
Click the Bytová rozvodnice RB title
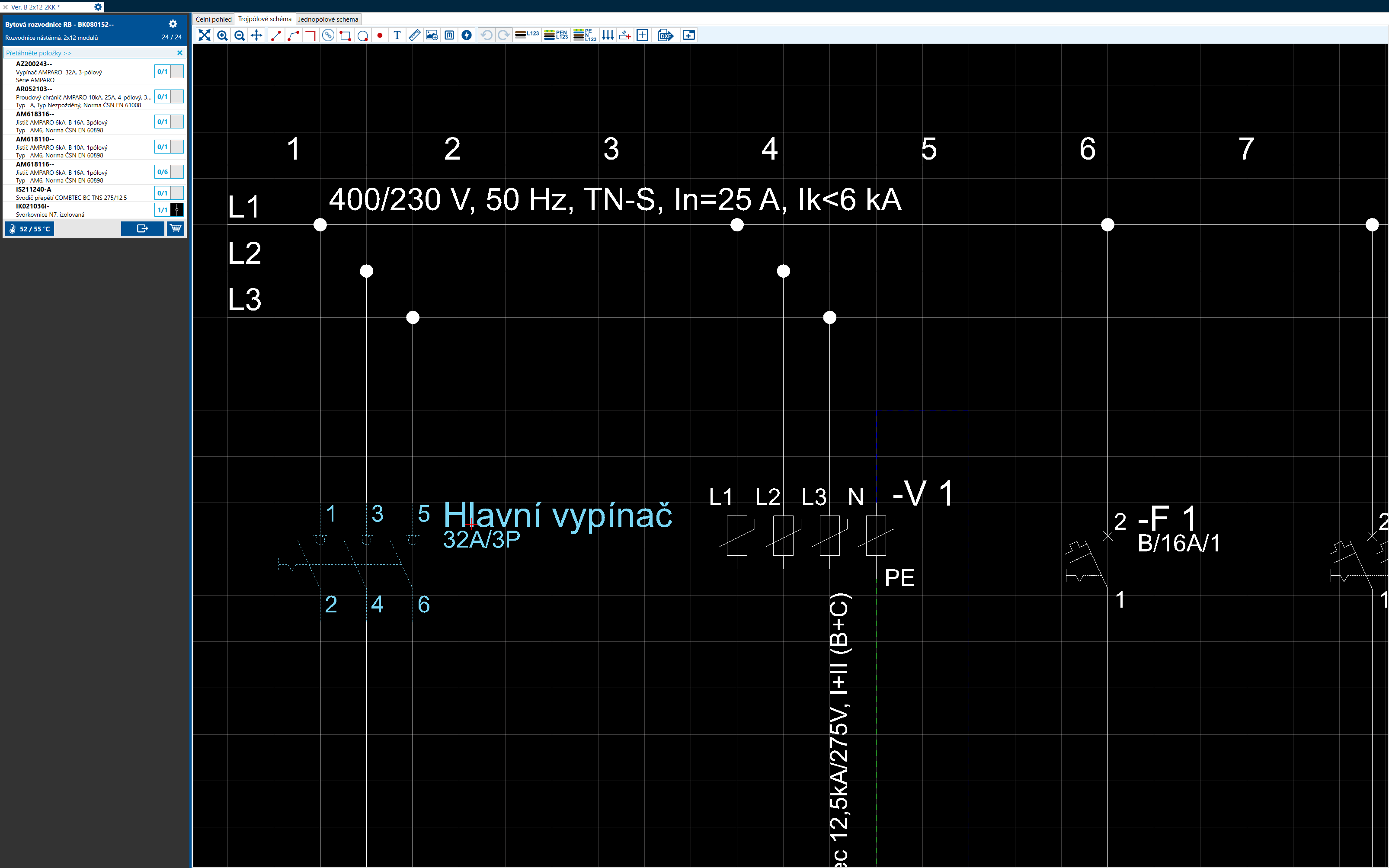click(59, 24)
